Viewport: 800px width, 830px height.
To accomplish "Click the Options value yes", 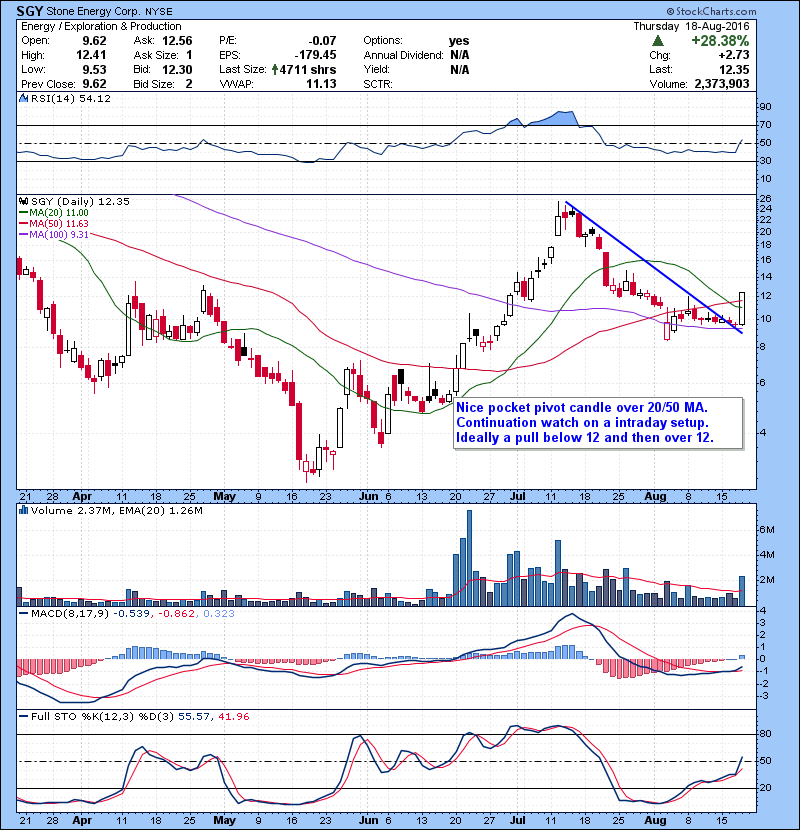I will (x=459, y=41).
